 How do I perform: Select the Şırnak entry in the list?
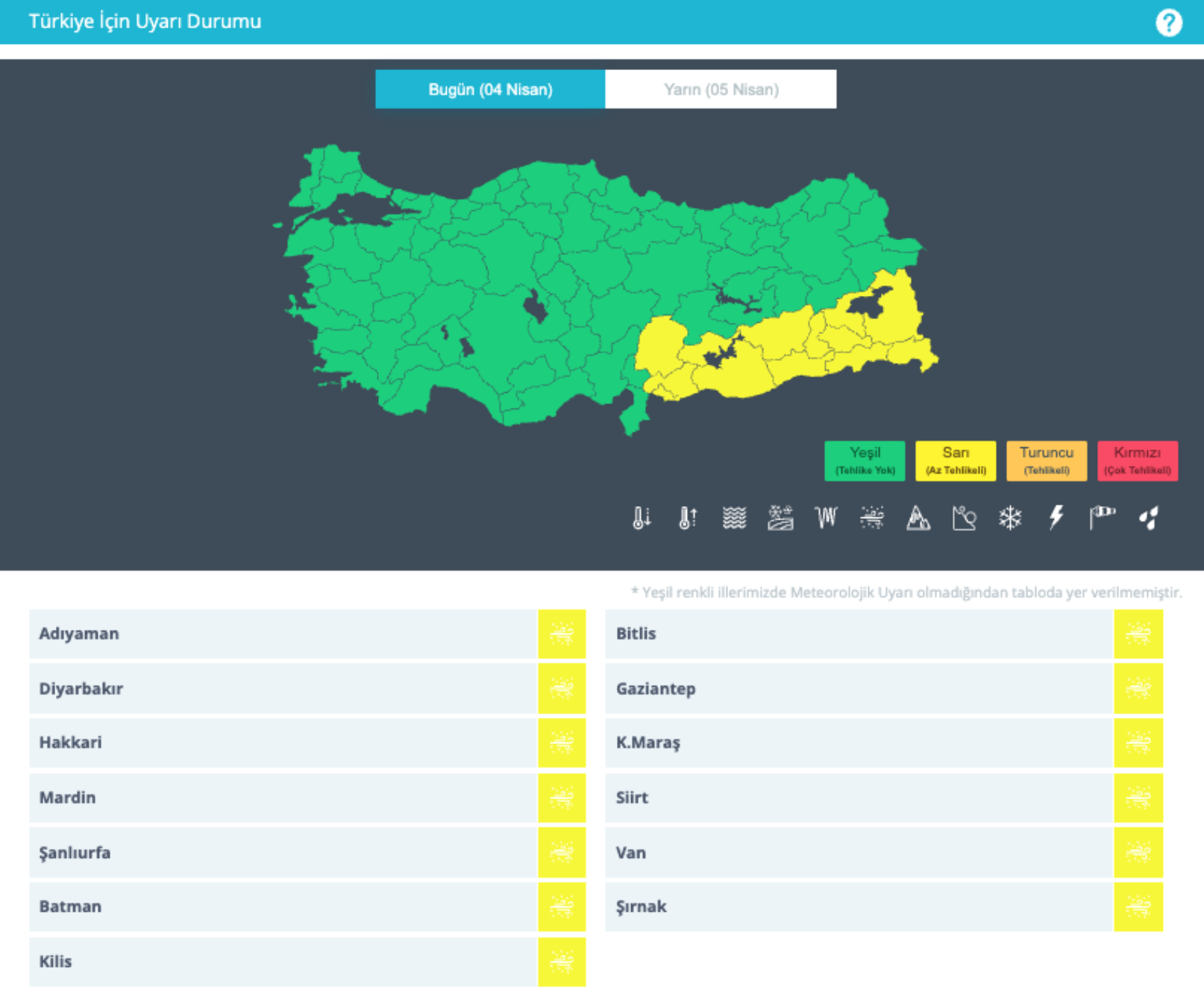(x=858, y=907)
